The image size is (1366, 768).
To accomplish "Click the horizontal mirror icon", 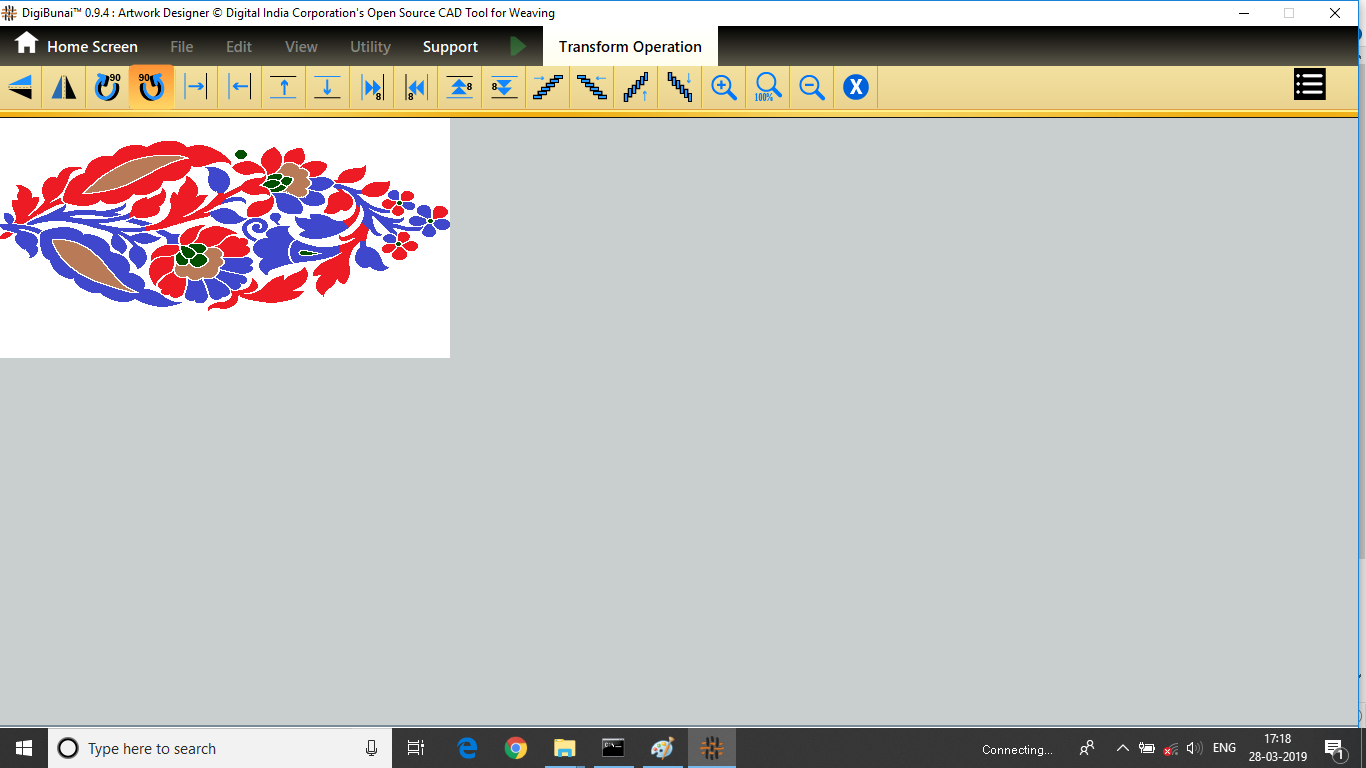I will click(x=64, y=87).
